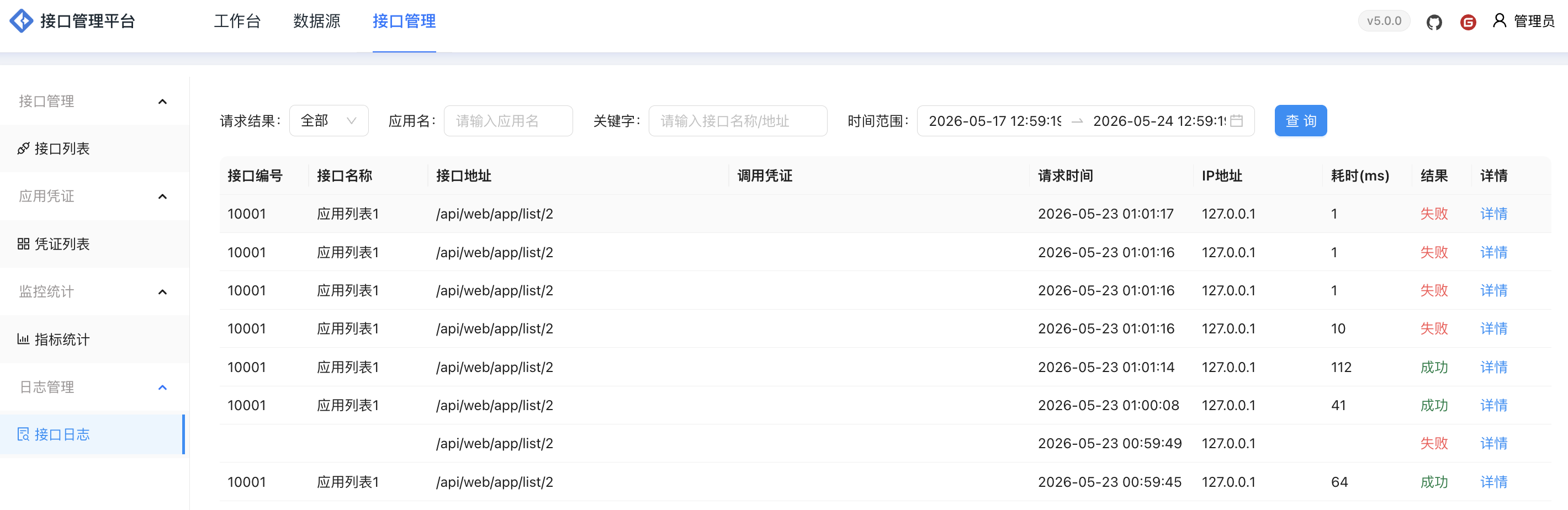Switch to the 工作台 tab
Viewport: 1568px width, 510px height.
pos(237,22)
